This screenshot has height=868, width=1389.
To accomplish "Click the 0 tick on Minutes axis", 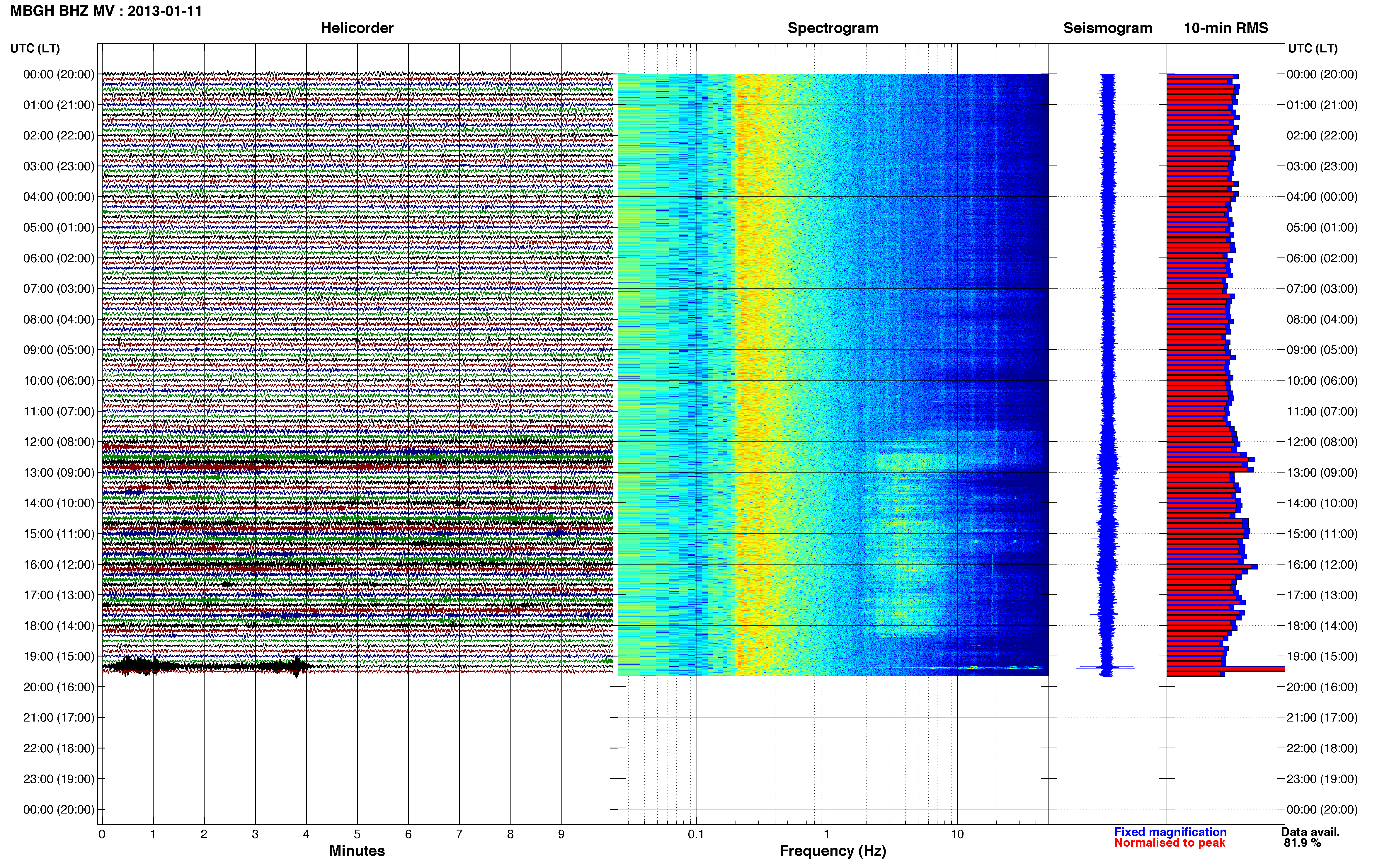I will tap(102, 834).
